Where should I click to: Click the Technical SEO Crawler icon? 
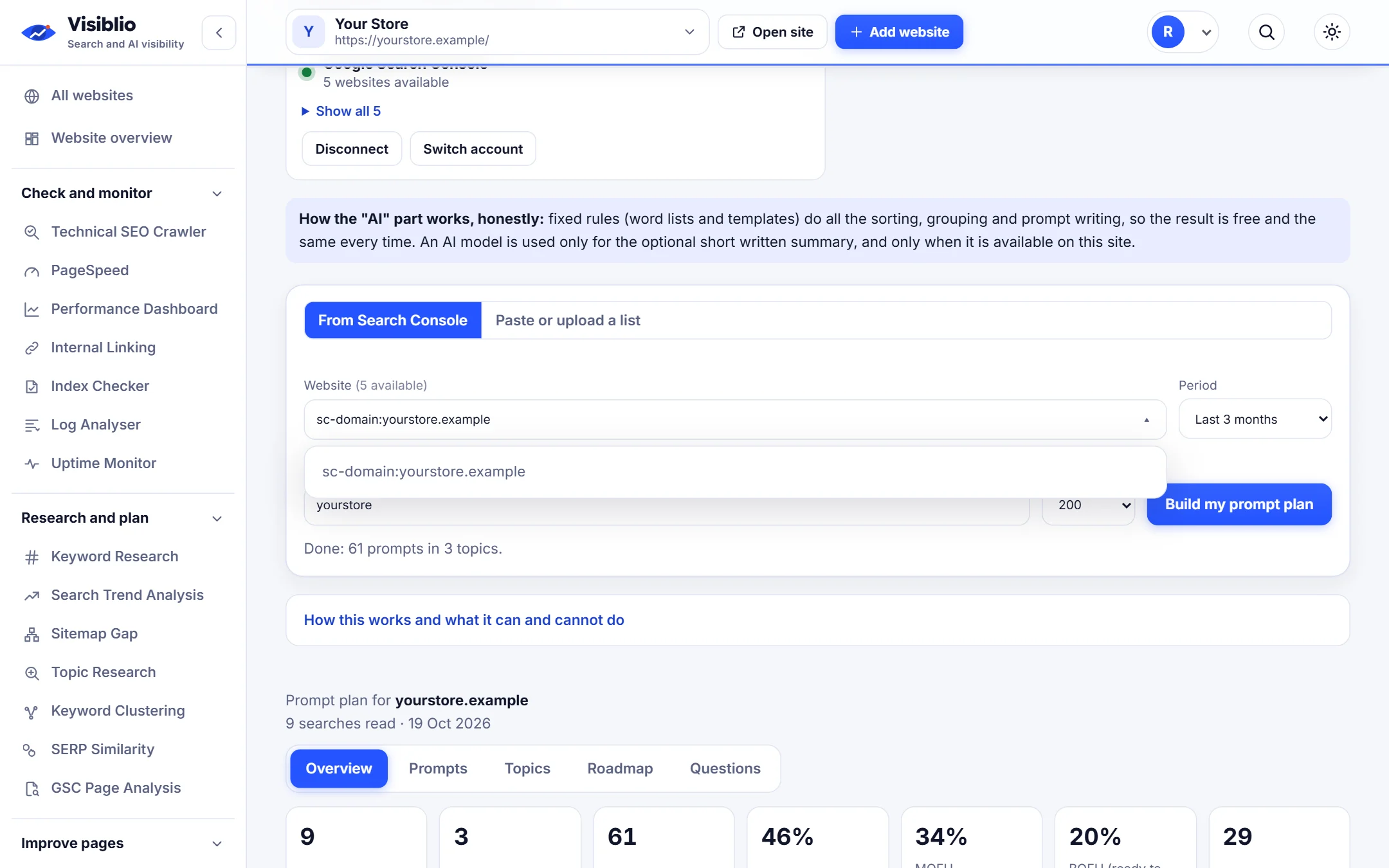click(32, 232)
